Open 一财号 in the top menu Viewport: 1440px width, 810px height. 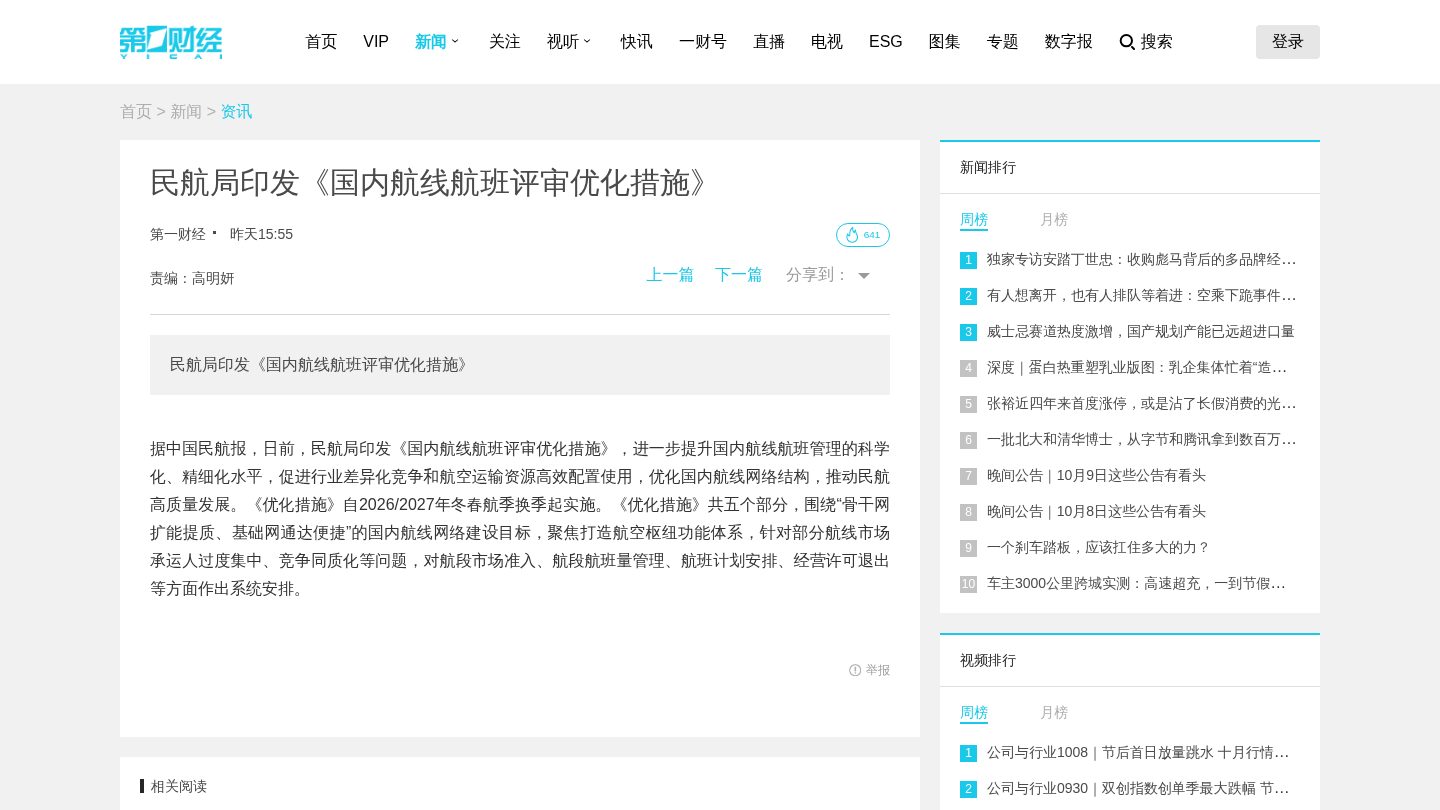click(x=703, y=42)
